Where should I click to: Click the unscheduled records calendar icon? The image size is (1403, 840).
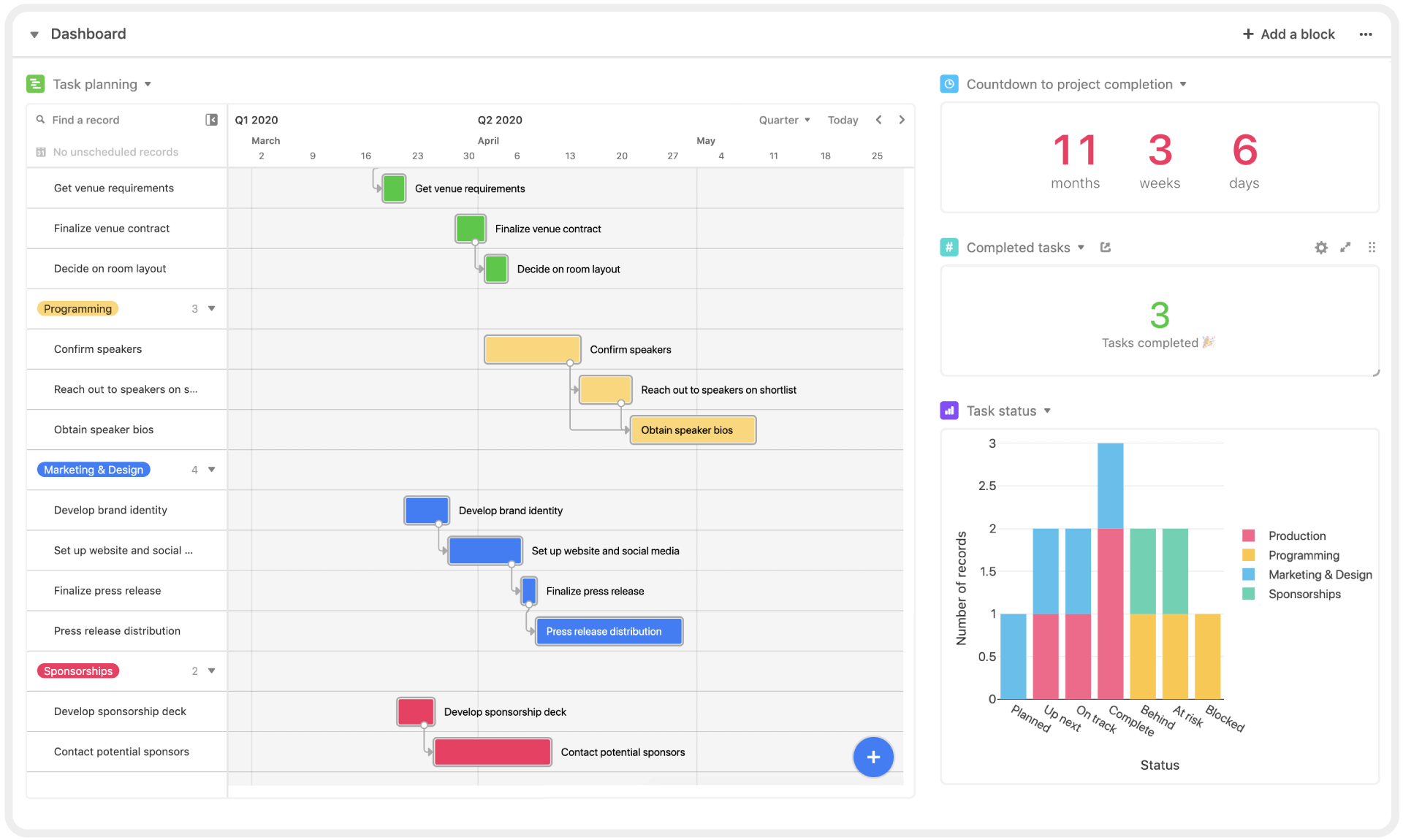(x=41, y=152)
